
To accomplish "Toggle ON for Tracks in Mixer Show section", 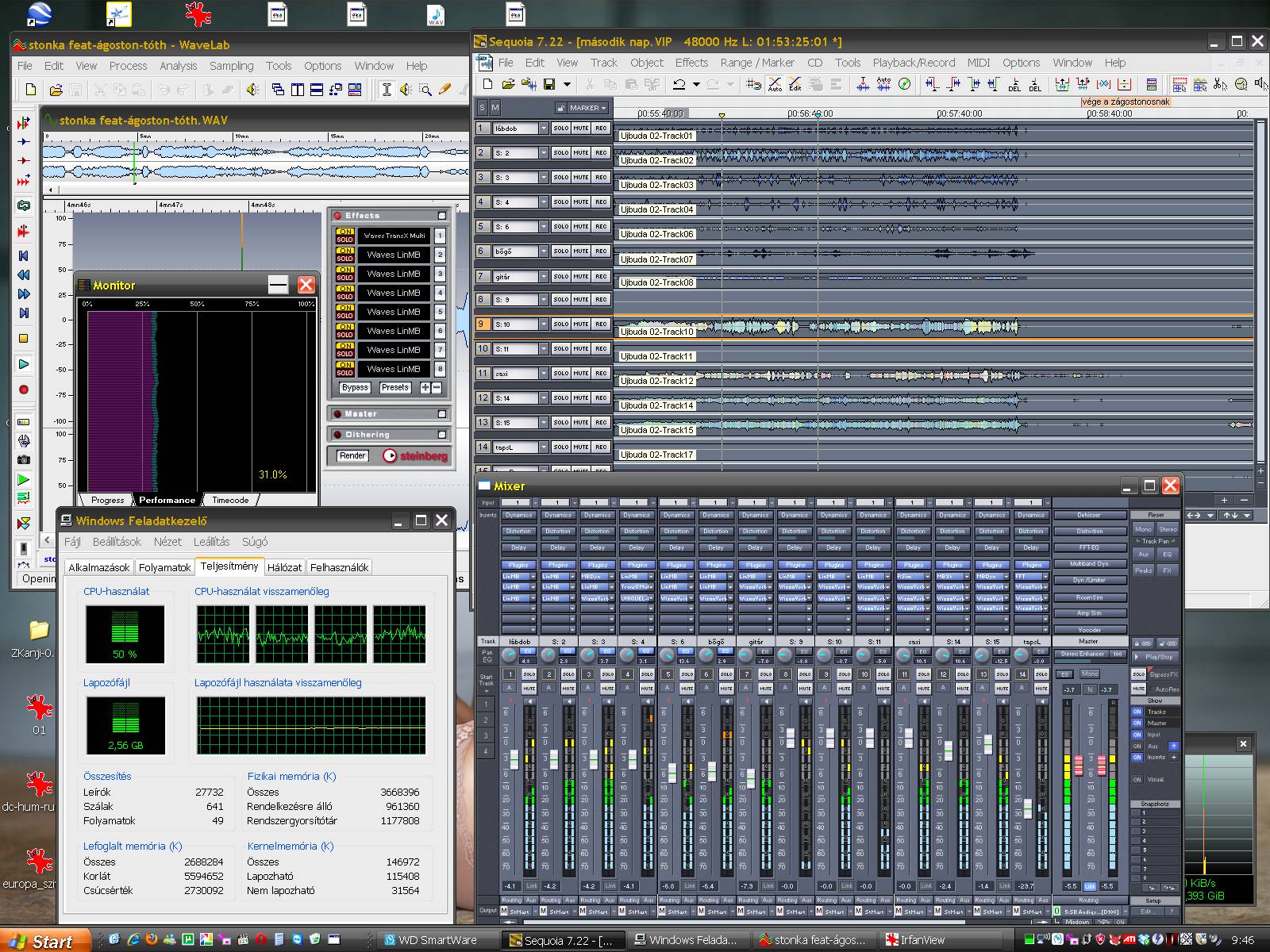I will coord(1137,712).
